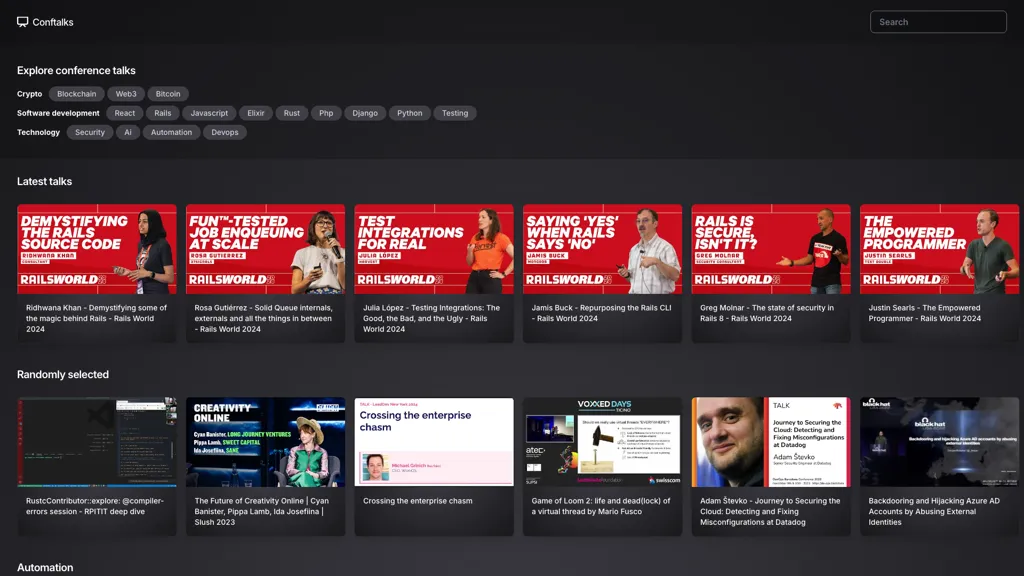Click the Conftalks logo icon
This screenshot has height=576, width=1024.
22,22
